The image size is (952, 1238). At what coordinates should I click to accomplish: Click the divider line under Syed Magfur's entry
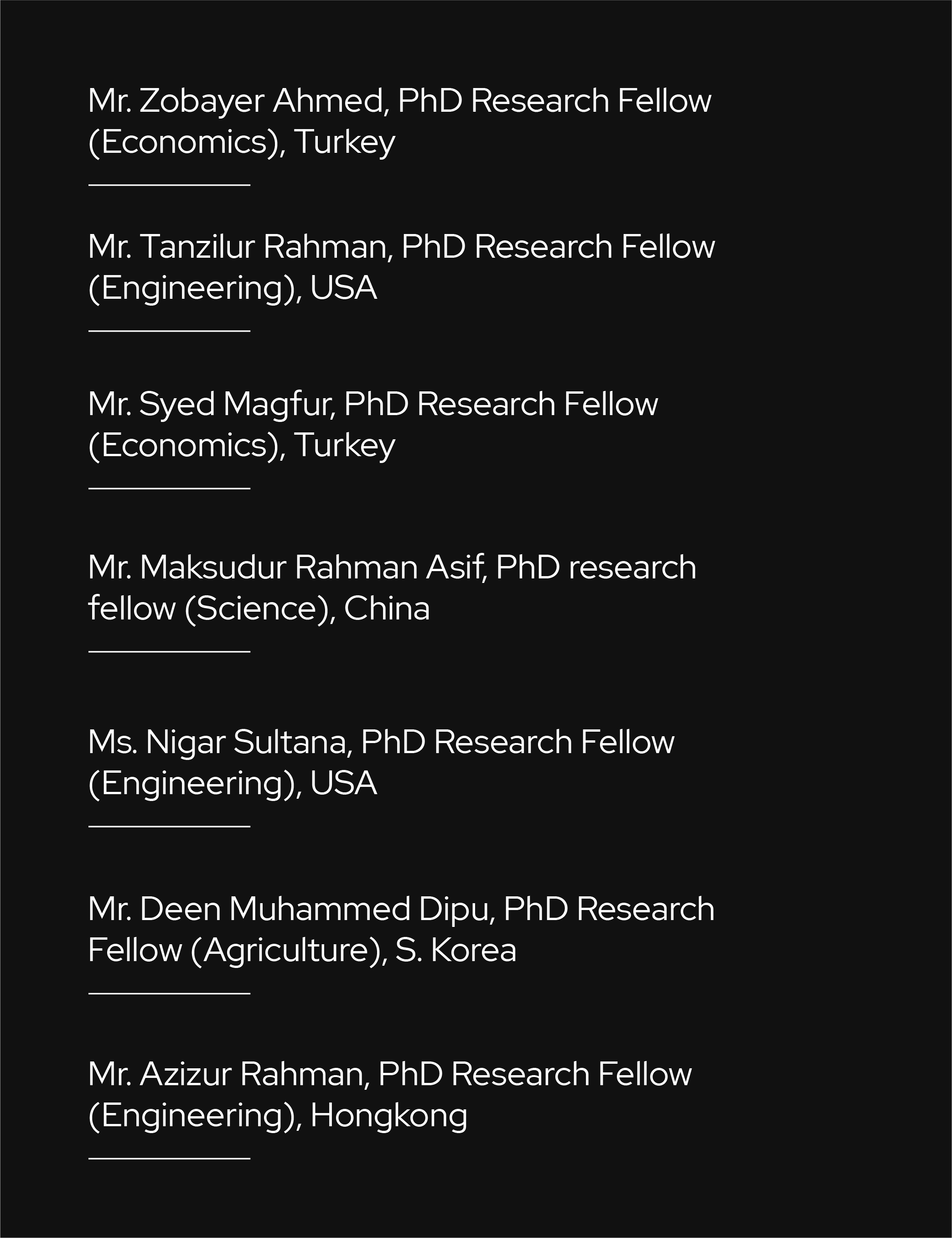coord(169,488)
